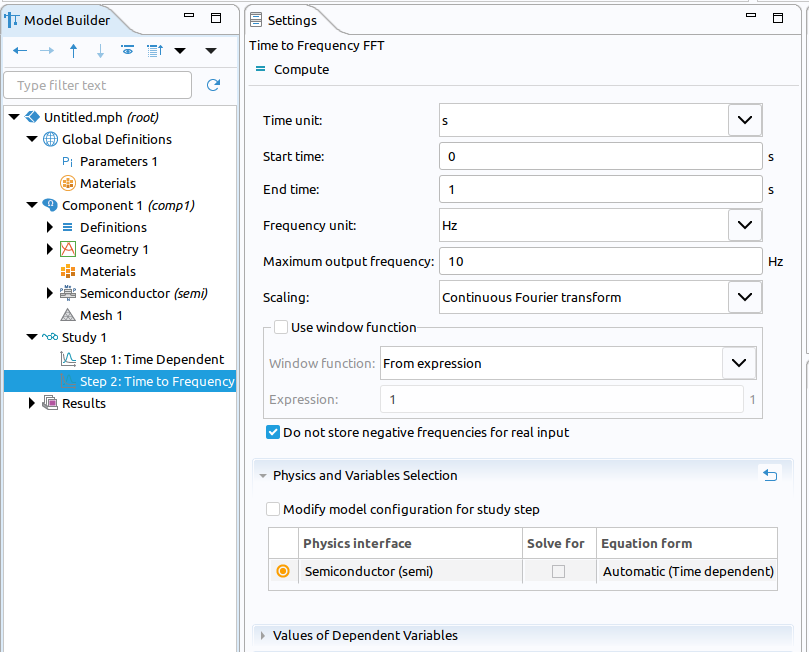Click the Show More Options eye icon
809x652 pixels.
(127, 50)
